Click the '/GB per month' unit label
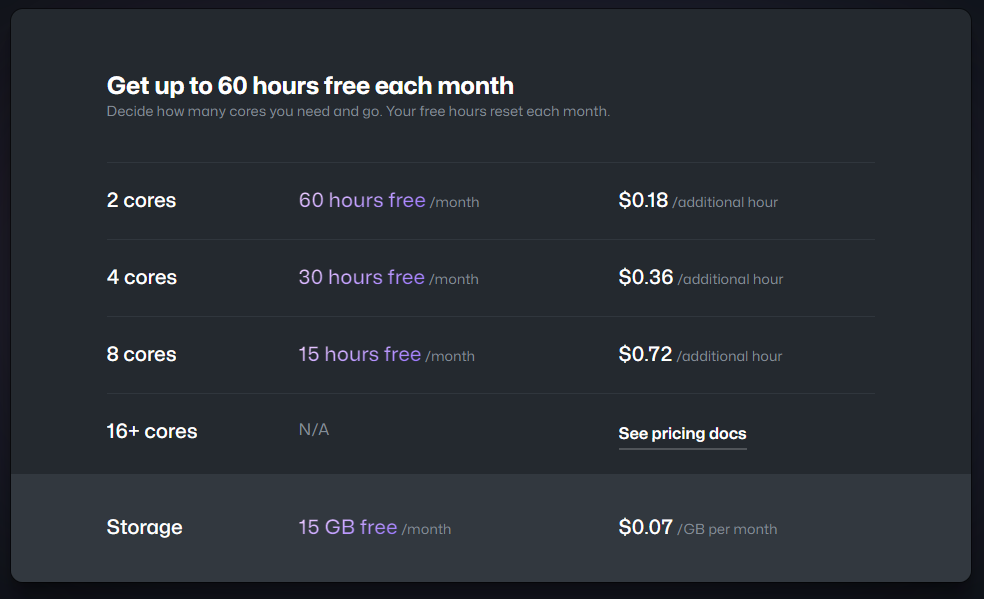This screenshot has height=599, width=984. point(727,529)
